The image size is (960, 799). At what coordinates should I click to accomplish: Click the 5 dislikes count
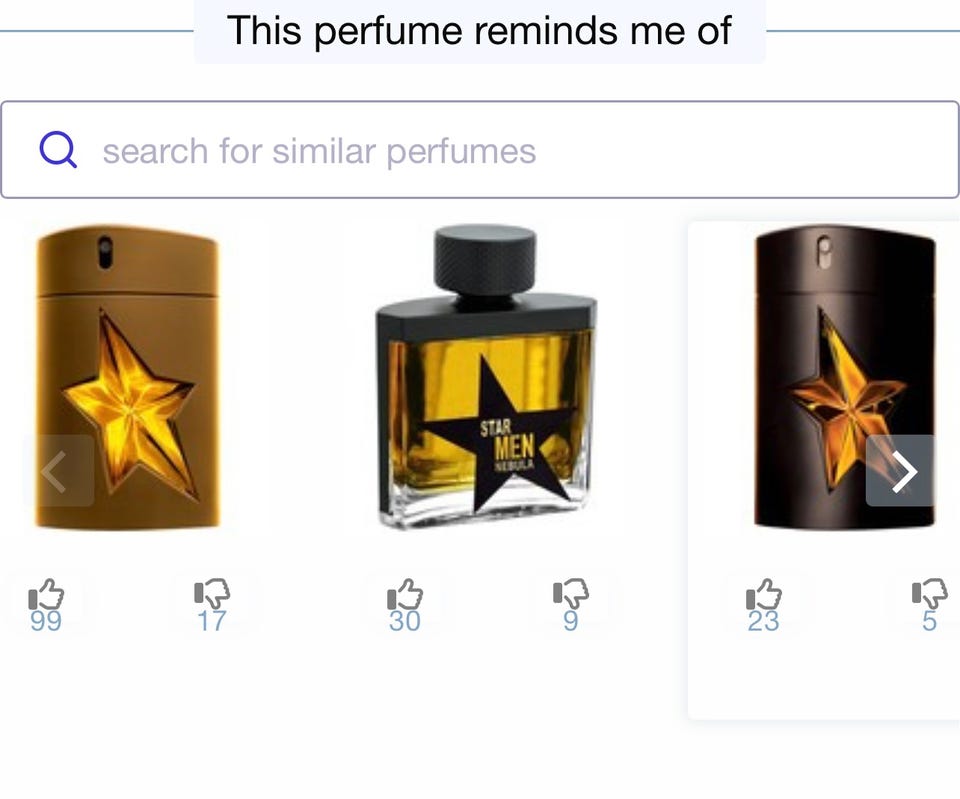click(929, 621)
